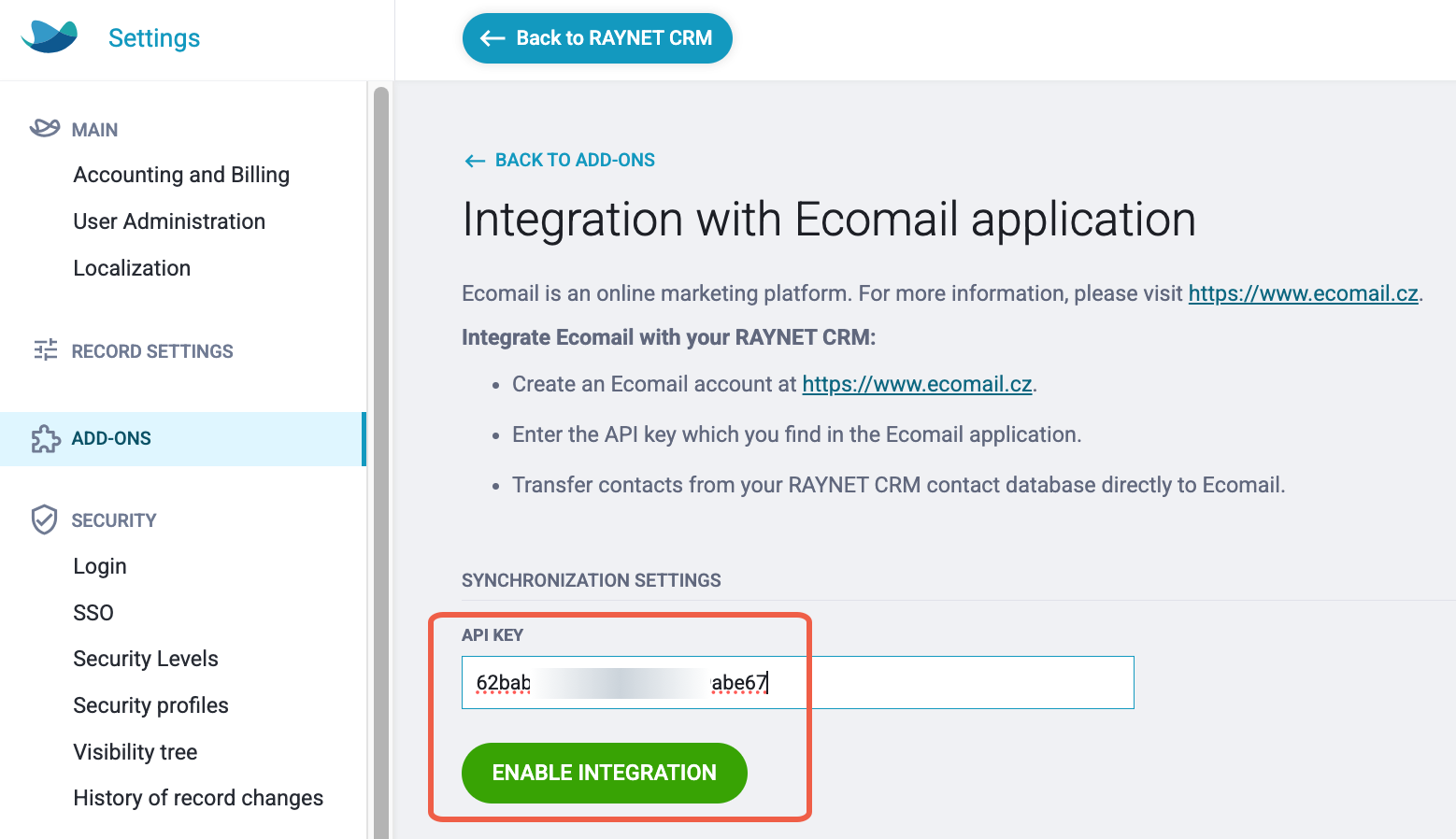Select the ADD-ONS sidebar item

[x=182, y=438]
